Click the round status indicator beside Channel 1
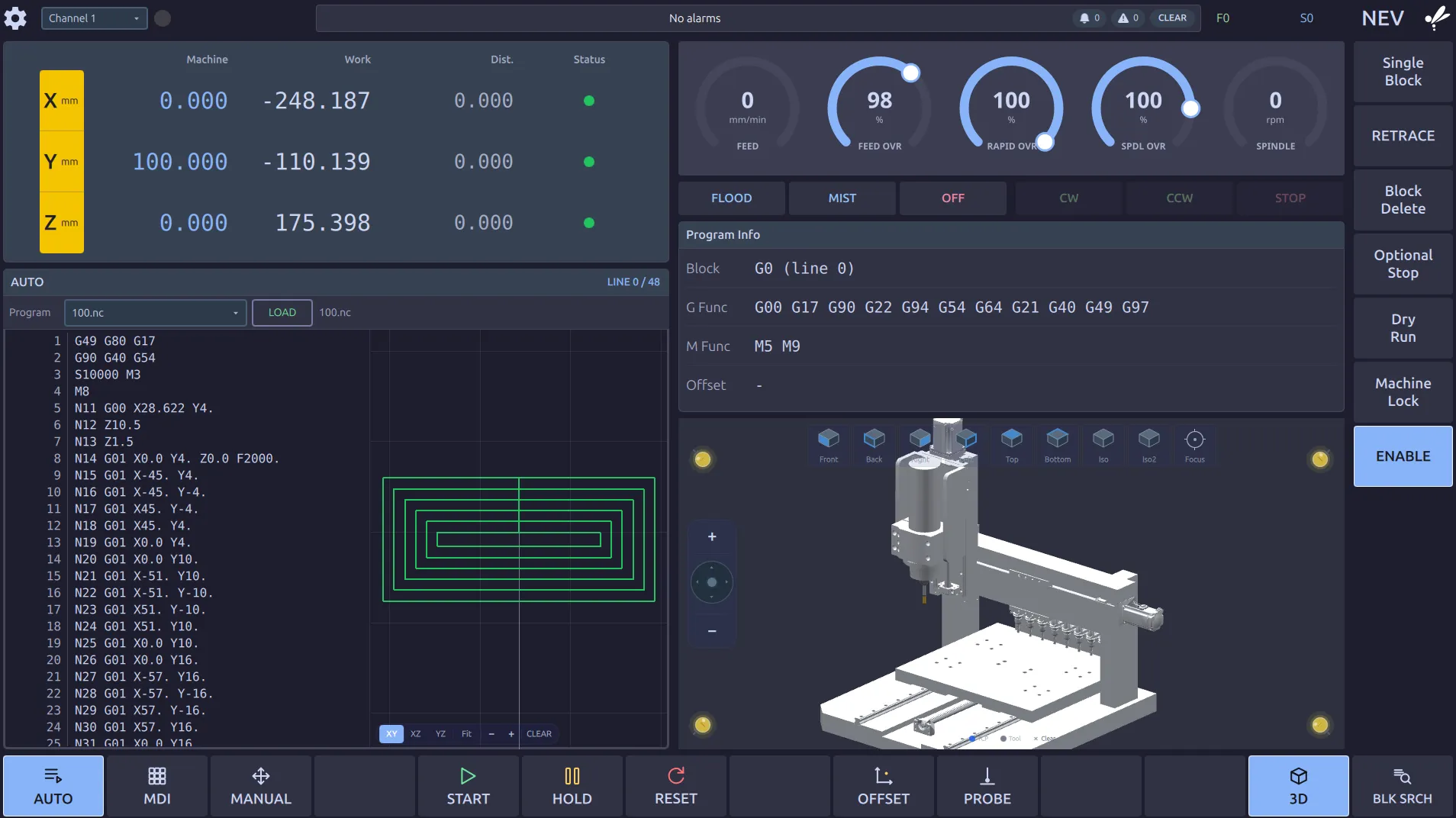 click(163, 18)
